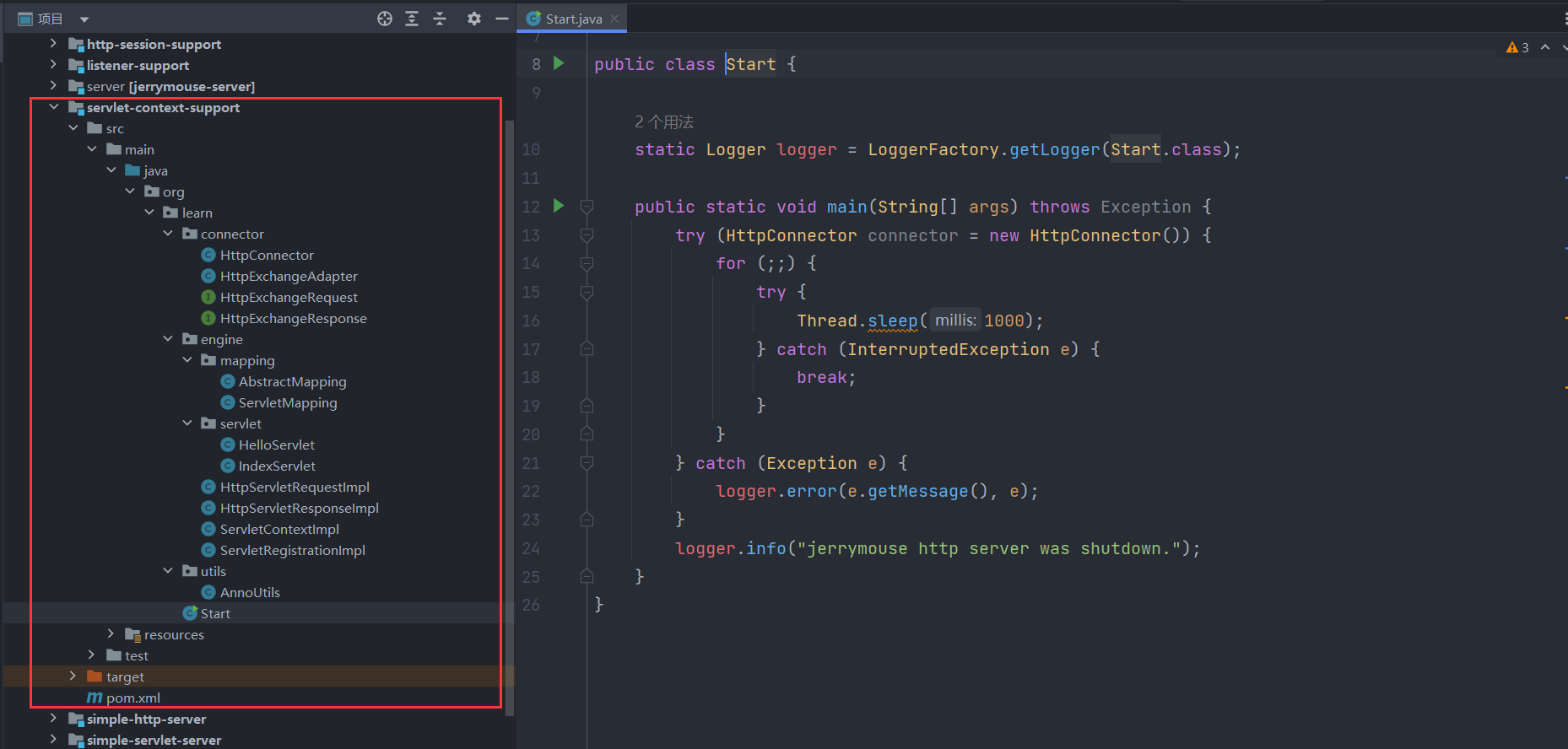
Task: Collapse the utils package
Action: (168, 571)
